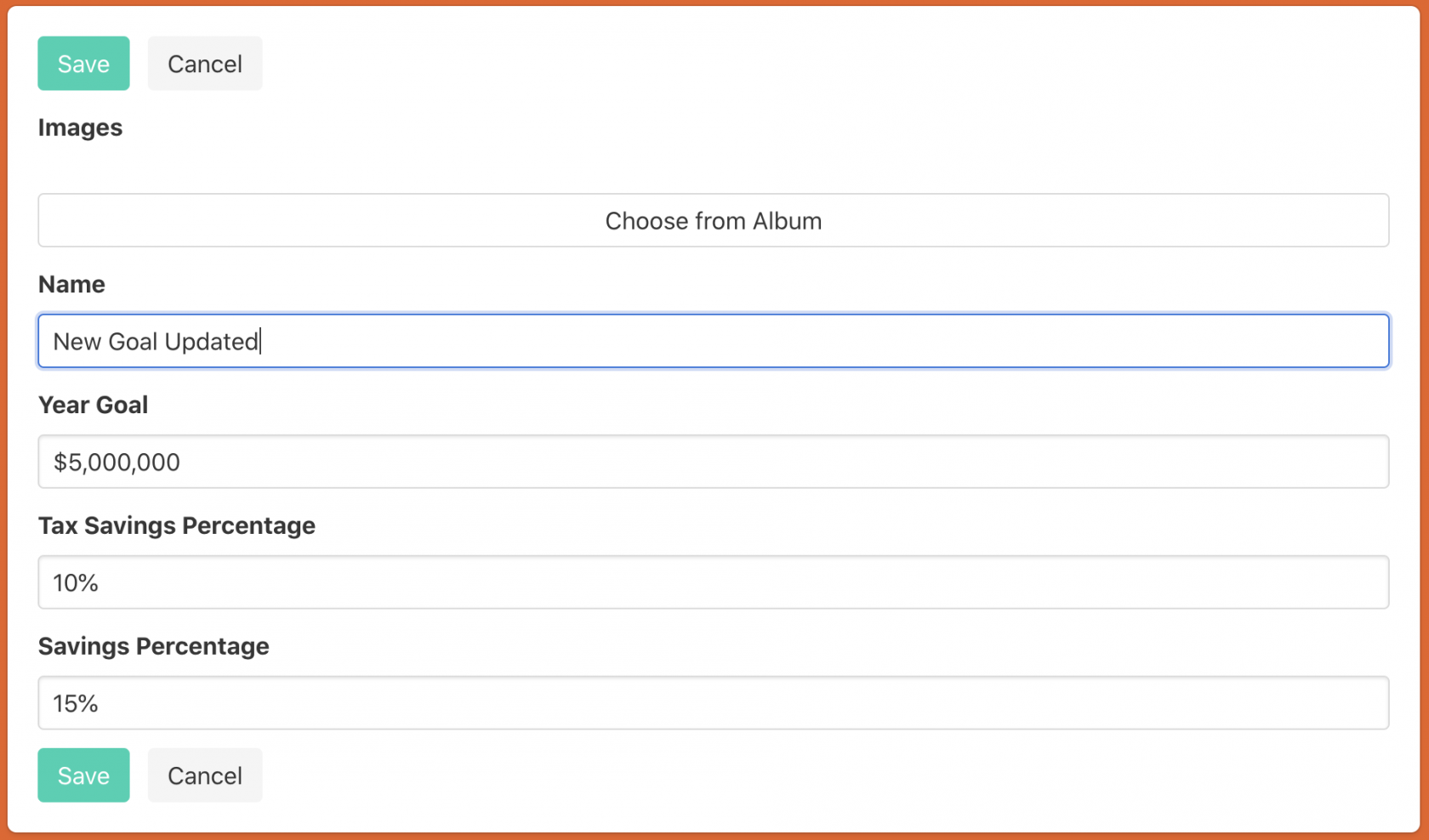This screenshot has width=1429, height=840.
Task: Click the top Save button
Action: 83,64
